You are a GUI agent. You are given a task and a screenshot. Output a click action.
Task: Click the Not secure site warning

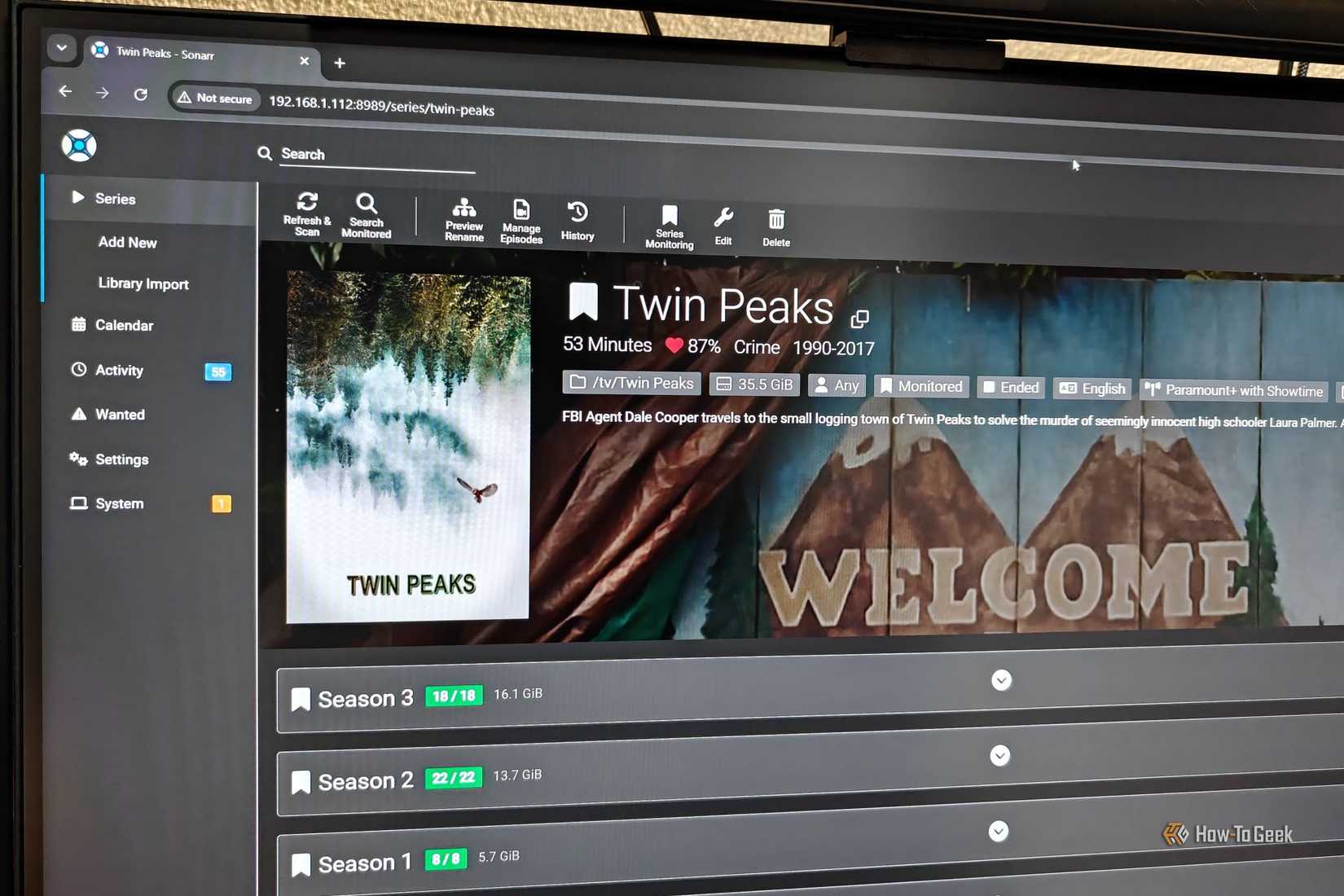216,98
